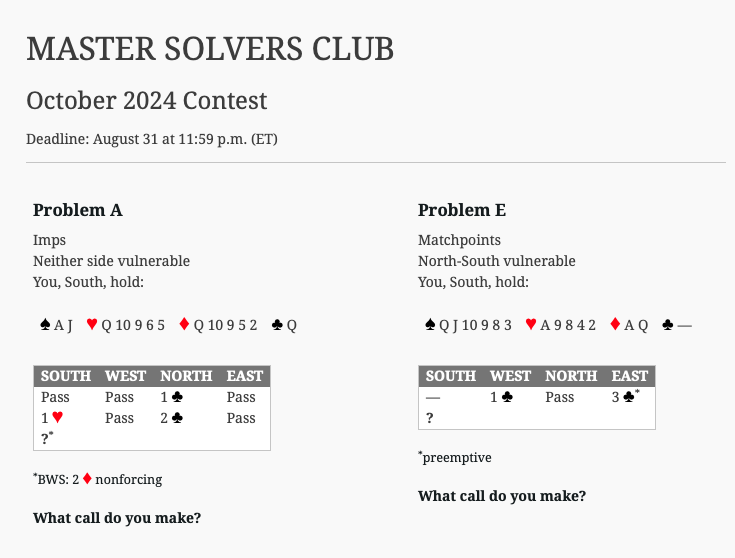Click the red heart icon in Problem E hand
This screenshot has width=735, height=558.
(x=531, y=324)
